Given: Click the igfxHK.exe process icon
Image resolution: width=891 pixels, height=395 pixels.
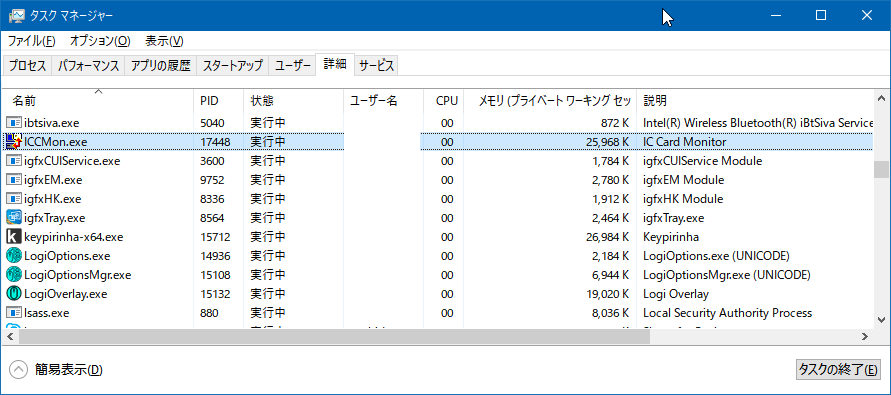Looking at the screenshot, I should (13, 199).
